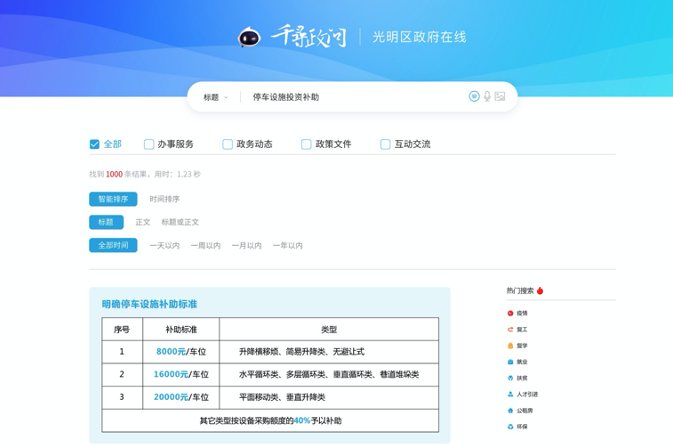Select the 智能排序 button
Viewport: 673px width, 446px height.
point(113,199)
